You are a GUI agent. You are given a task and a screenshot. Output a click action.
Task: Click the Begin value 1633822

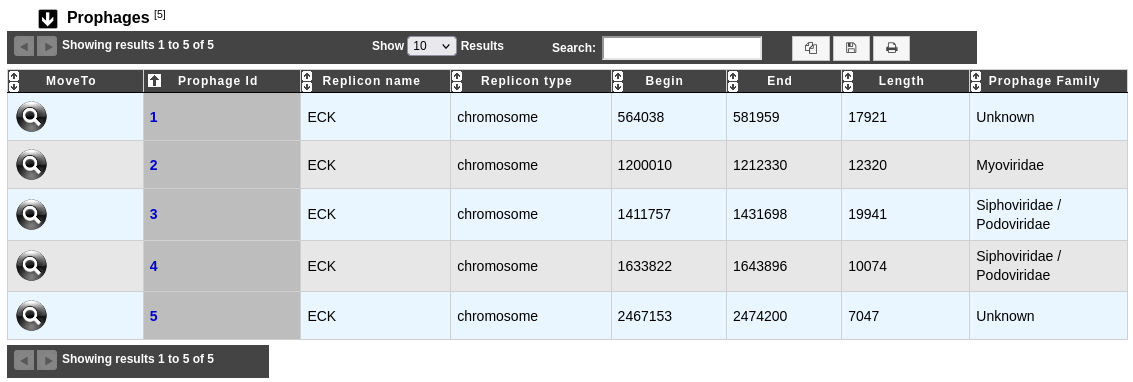[645, 266]
